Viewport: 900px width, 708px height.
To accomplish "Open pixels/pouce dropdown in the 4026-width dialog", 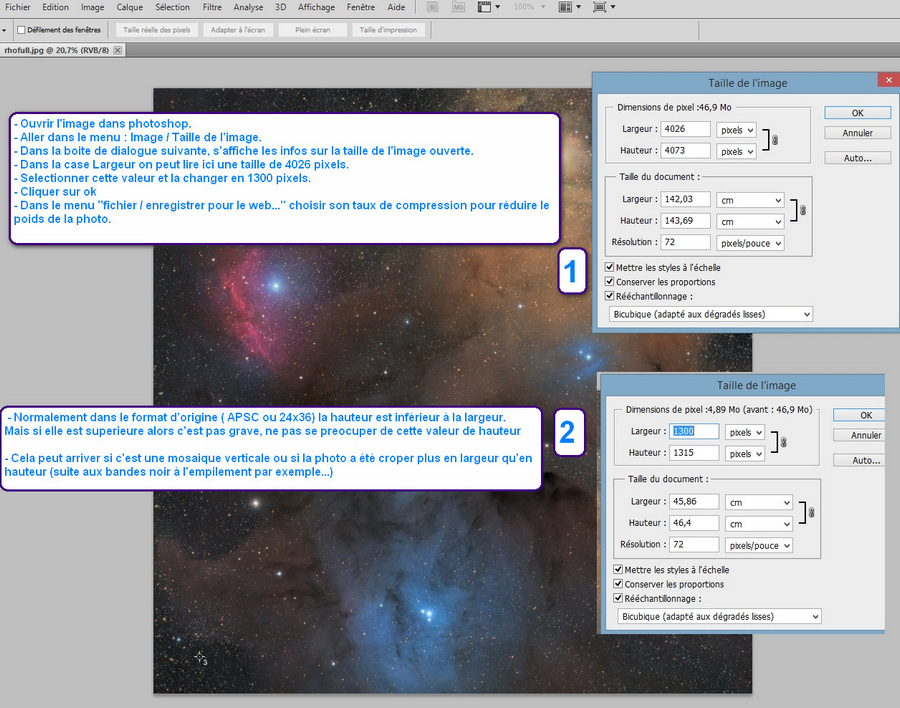I will [750, 243].
